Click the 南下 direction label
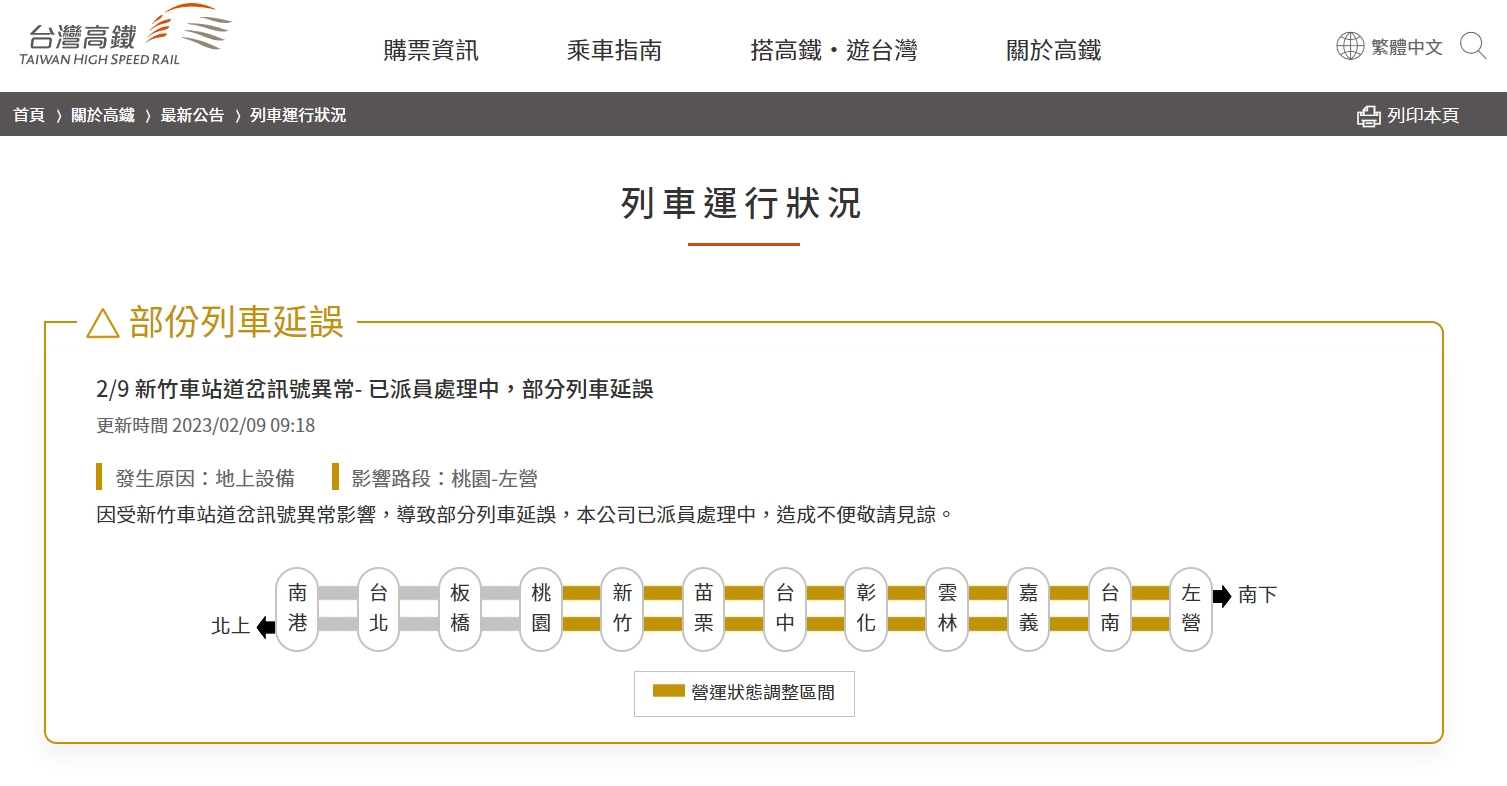Viewport: 1507px width, 786px height. click(1258, 596)
